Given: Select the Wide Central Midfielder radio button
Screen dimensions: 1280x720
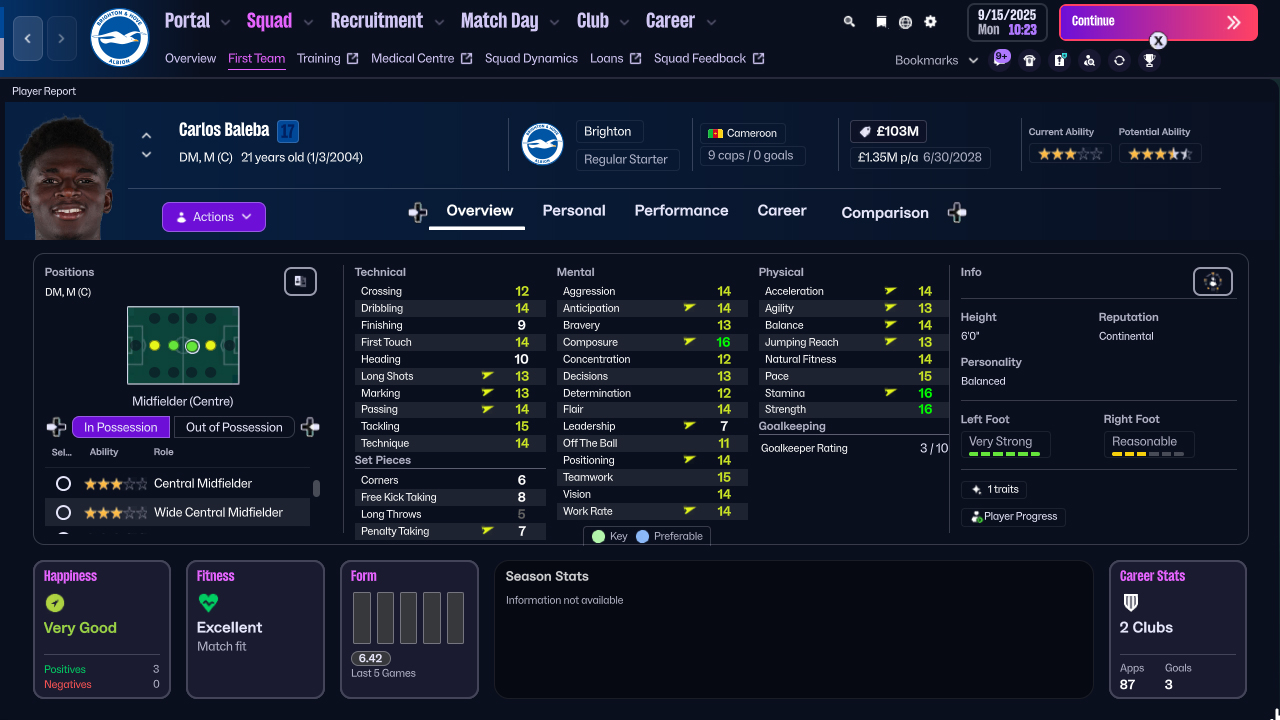Looking at the screenshot, I should pos(63,512).
